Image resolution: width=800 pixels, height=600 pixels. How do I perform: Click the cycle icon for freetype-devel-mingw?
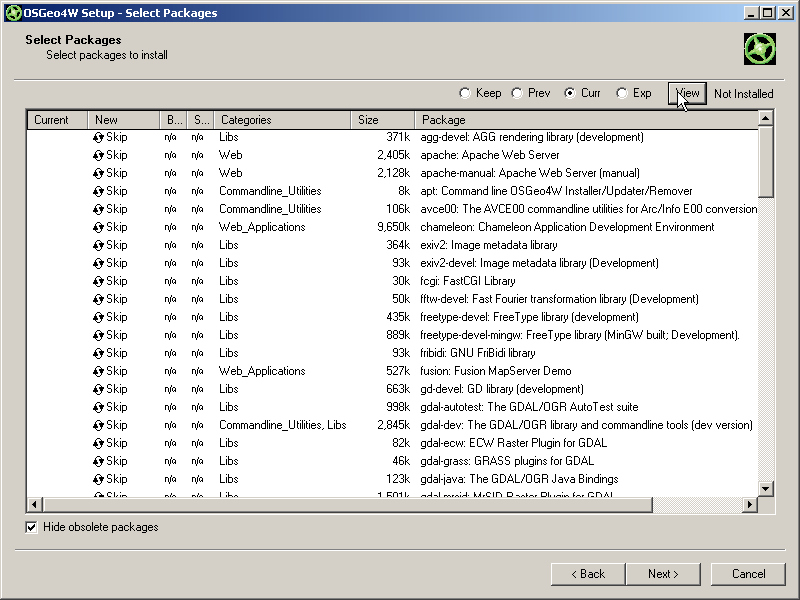98,335
